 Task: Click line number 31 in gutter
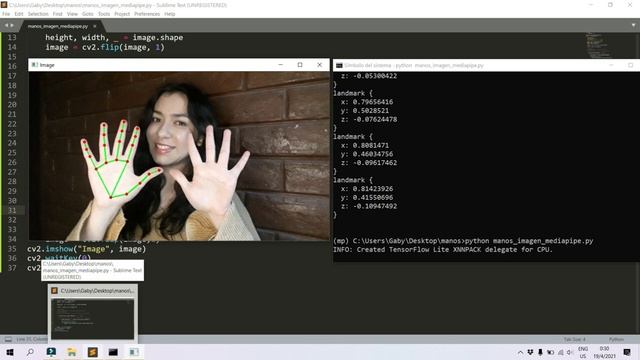coord(12,210)
